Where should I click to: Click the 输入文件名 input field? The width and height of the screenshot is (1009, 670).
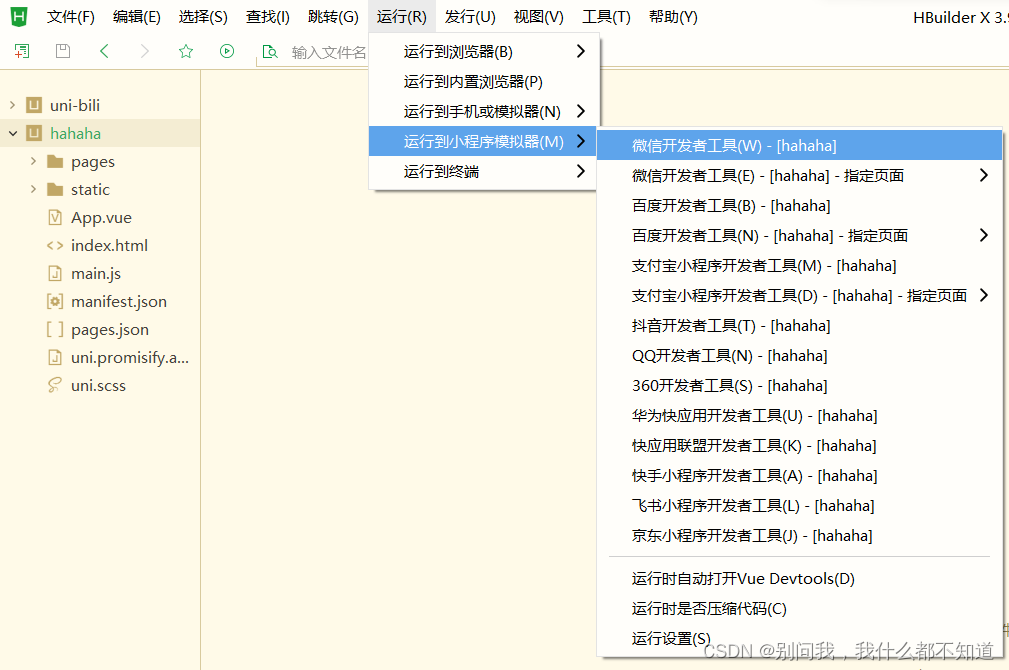(x=330, y=52)
